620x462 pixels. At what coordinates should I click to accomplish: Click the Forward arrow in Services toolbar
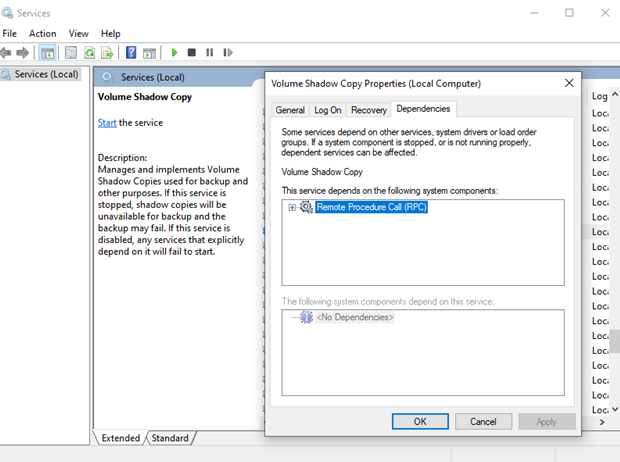click(23, 53)
